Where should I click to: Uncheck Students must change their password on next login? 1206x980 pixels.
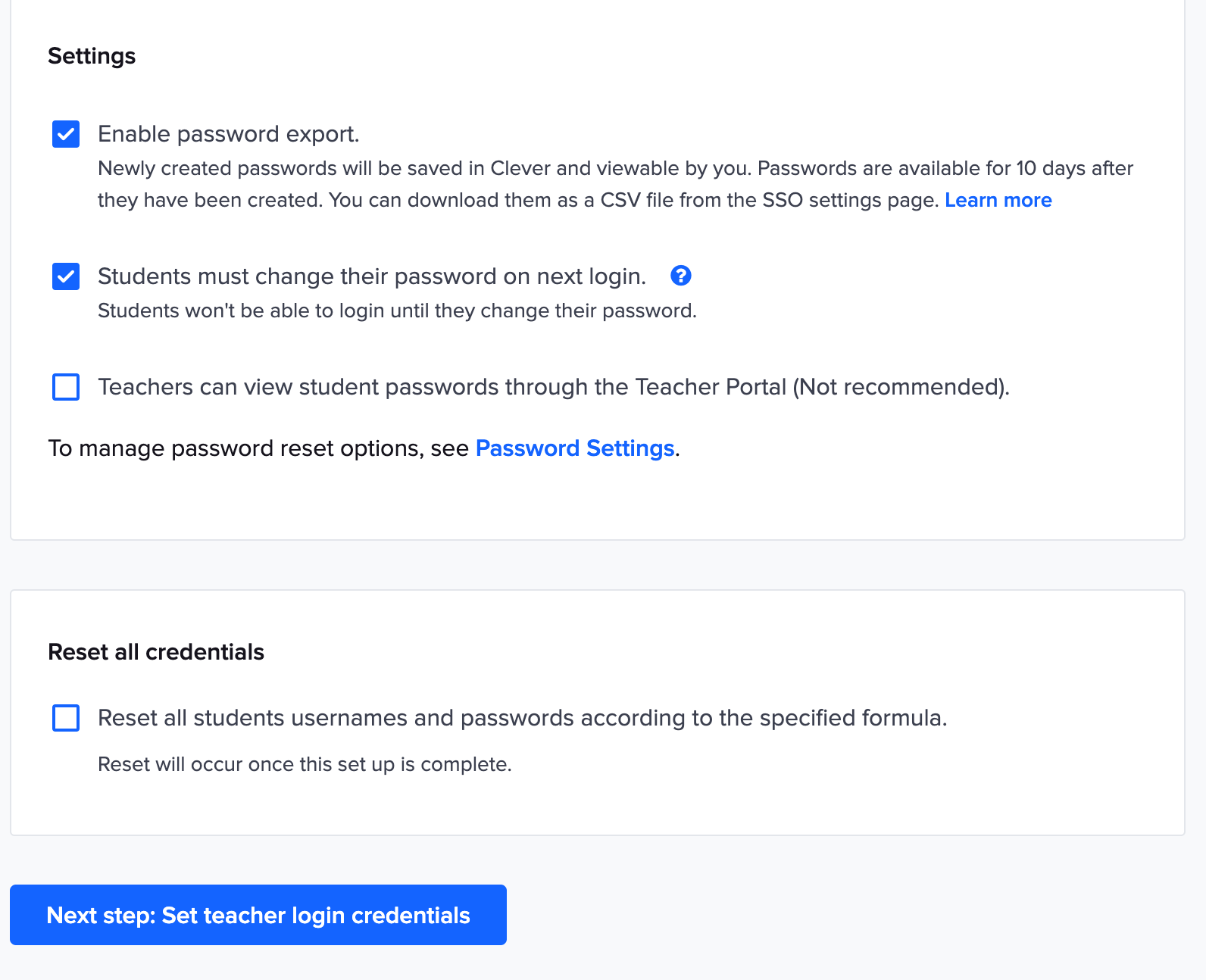(65, 276)
